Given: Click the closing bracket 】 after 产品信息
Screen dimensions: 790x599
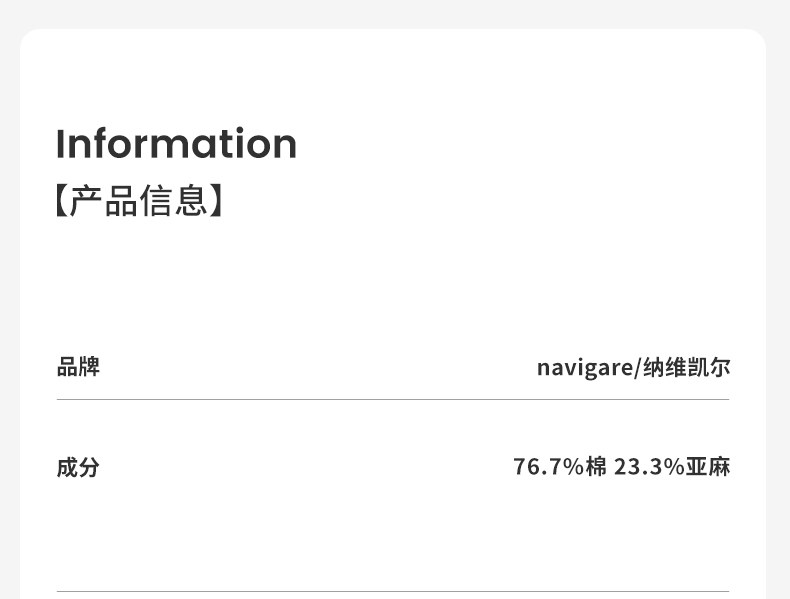Looking at the screenshot, I should pos(216,201).
